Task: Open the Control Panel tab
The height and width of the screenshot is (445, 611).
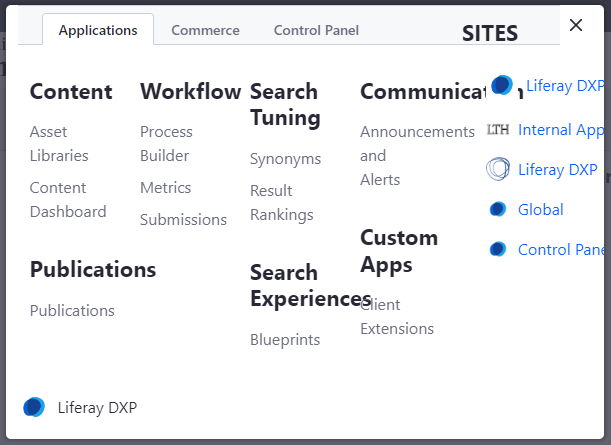Action: coord(316,30)
